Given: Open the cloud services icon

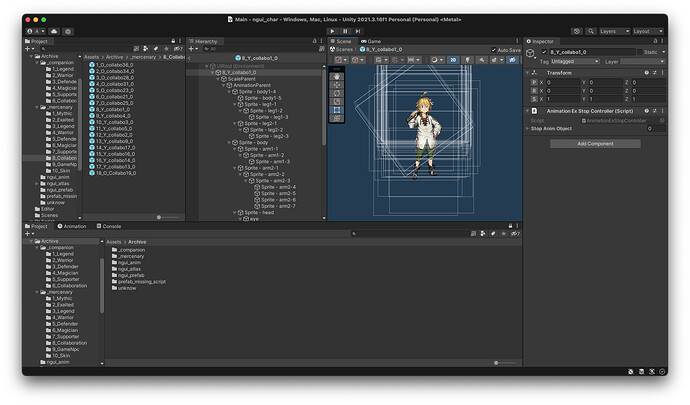Looking at the screenshot, I should tap(54, 31).
